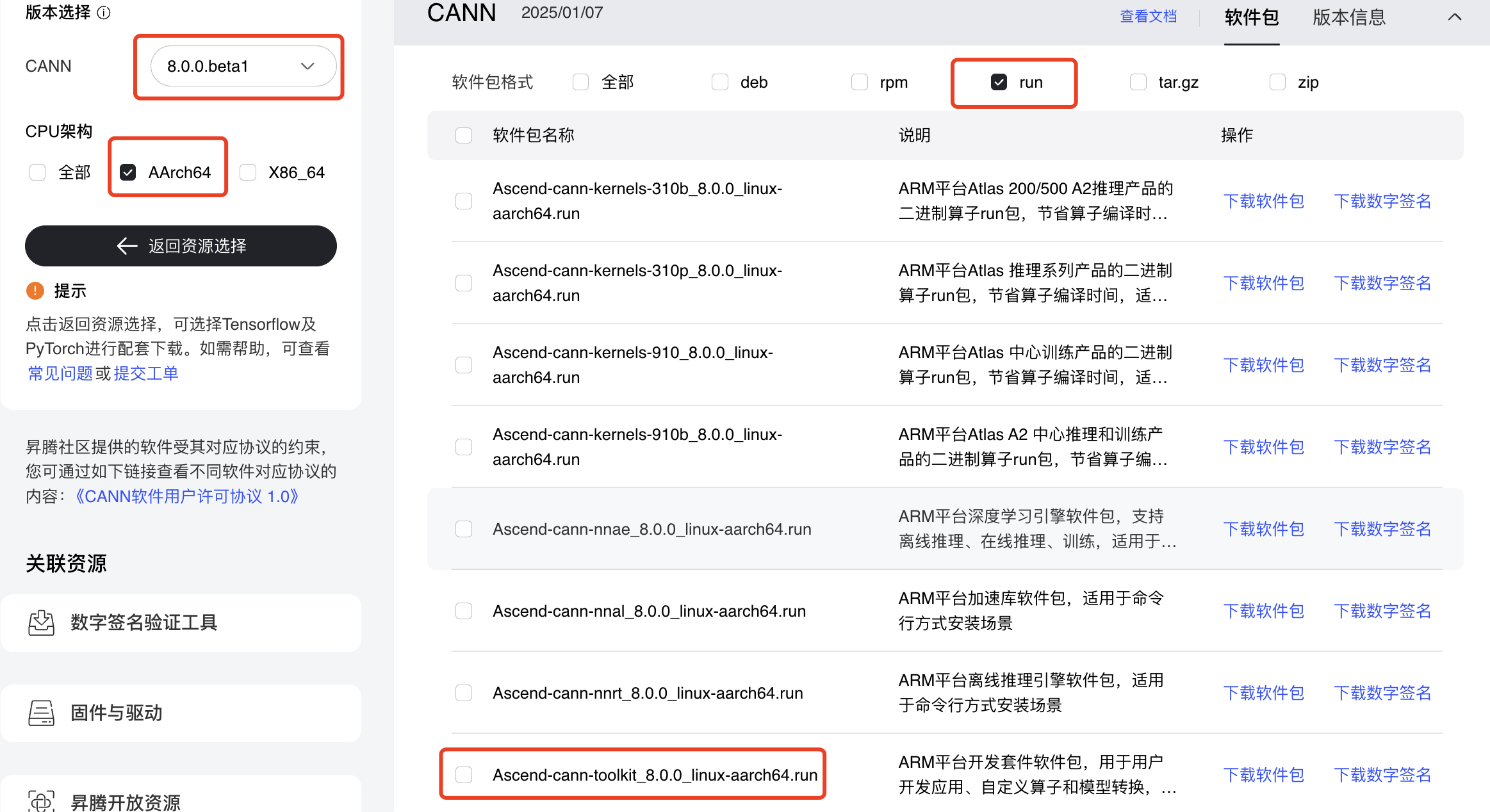Click the 数字签名验证工具 inbox icon
1490x812 pixels.
[x=42, y=622]
